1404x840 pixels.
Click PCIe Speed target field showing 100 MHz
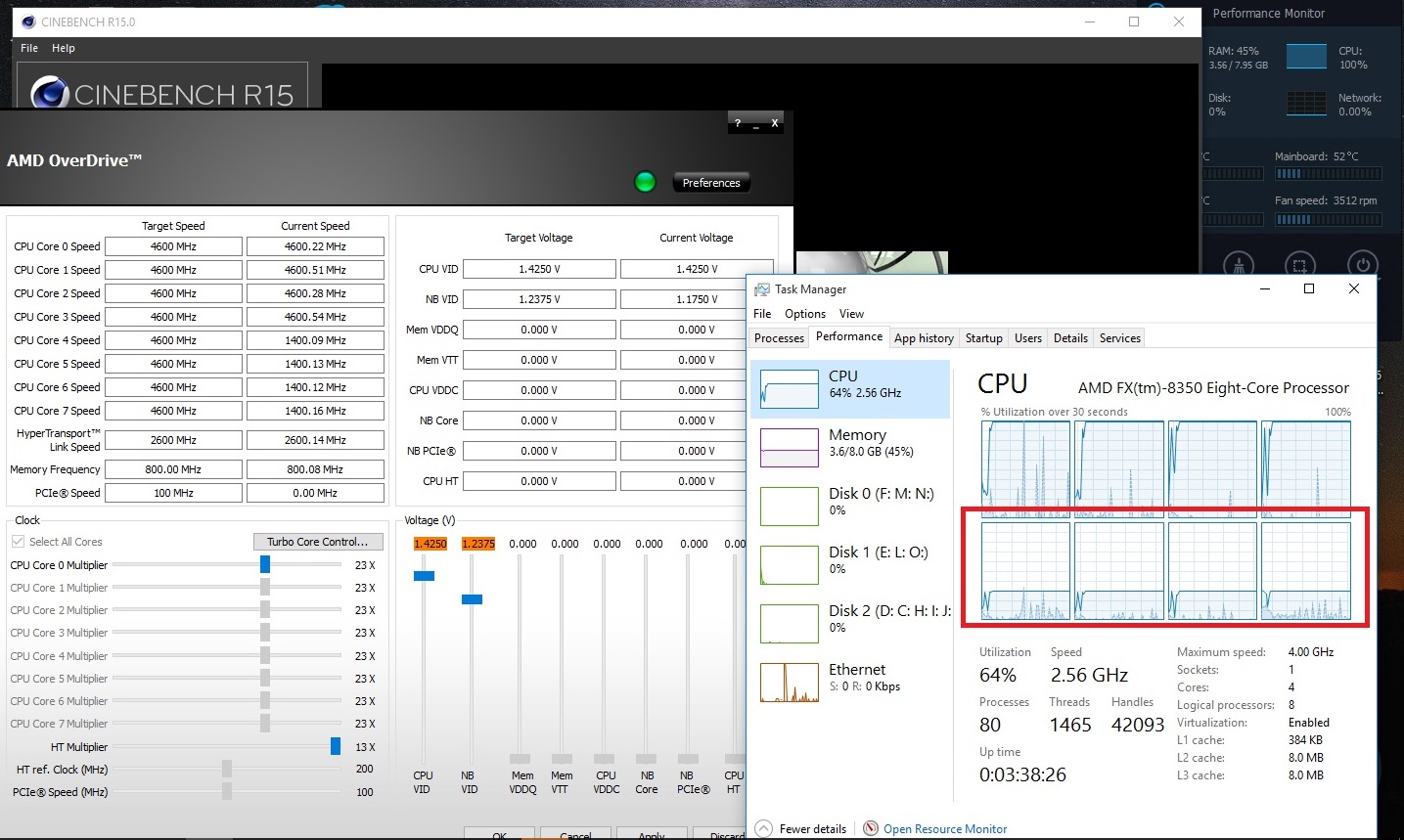pos(173,493)
